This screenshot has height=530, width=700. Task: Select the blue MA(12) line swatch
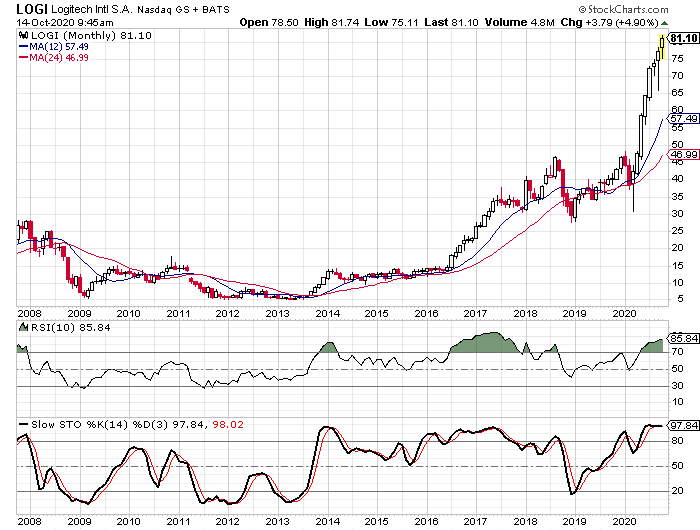tap(23, 46)
